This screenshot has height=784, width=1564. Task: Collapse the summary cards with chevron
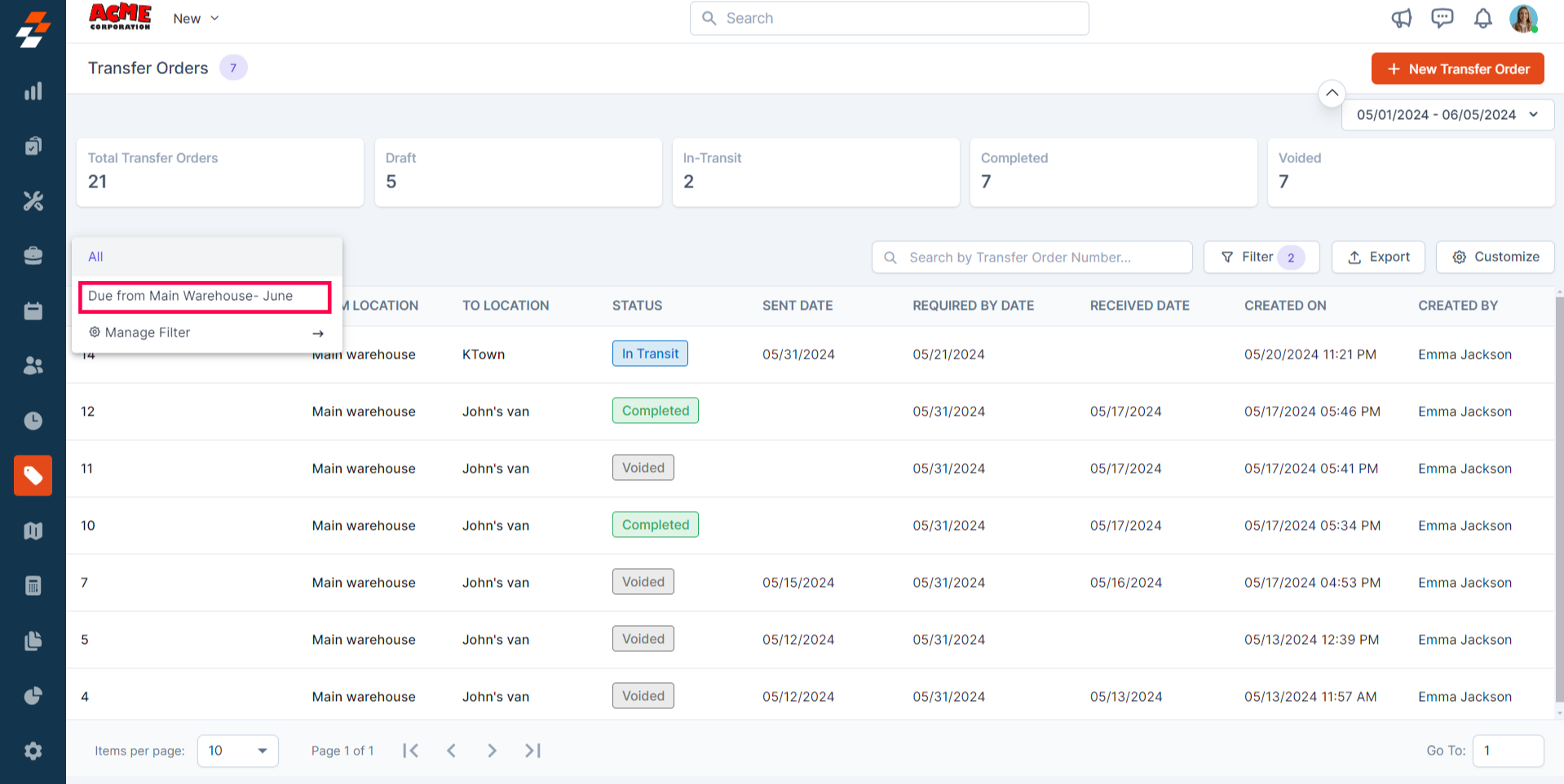[x=1331, y=93]
